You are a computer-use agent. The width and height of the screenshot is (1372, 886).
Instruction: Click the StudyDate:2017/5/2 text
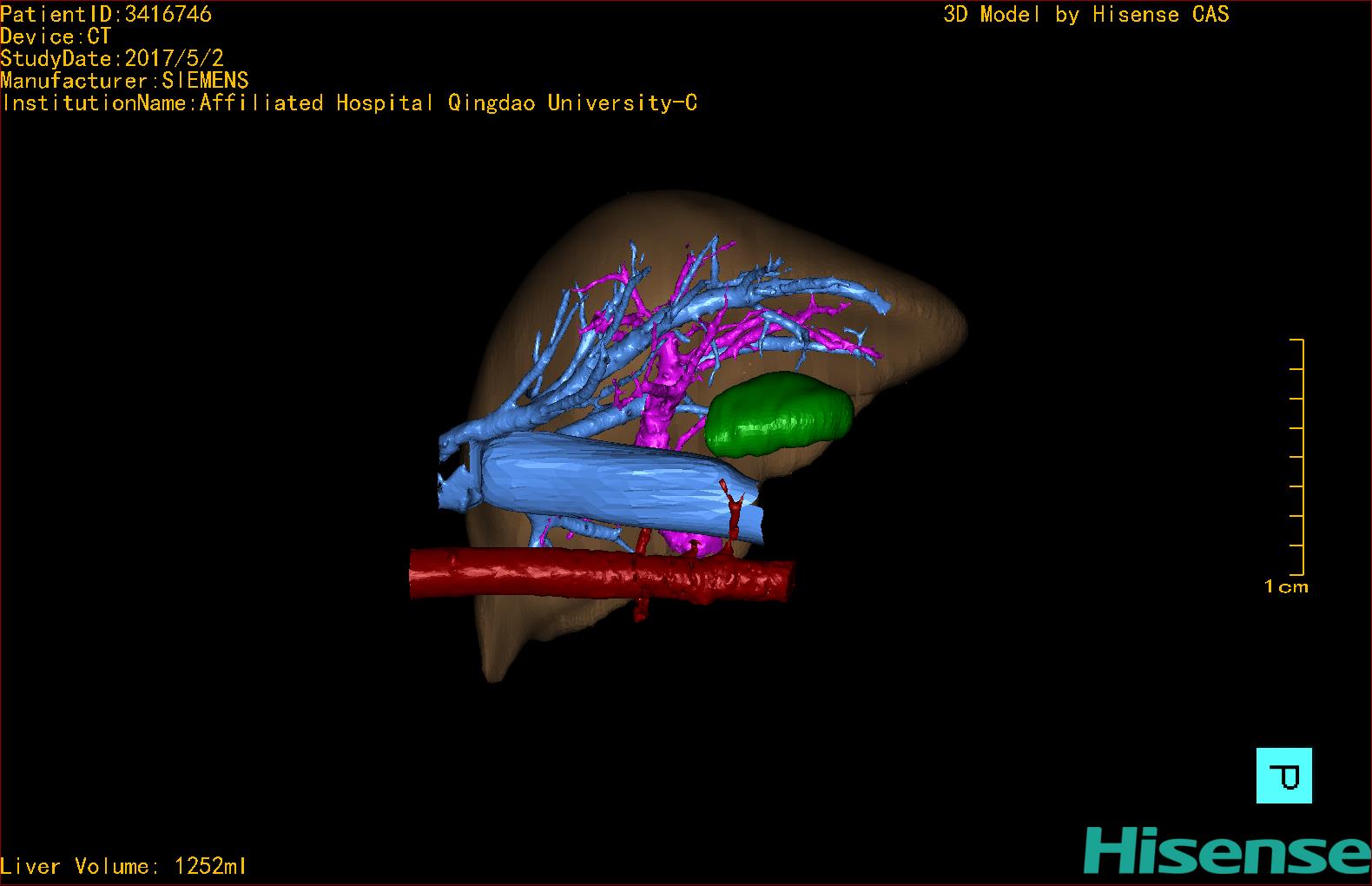point(112,58)
